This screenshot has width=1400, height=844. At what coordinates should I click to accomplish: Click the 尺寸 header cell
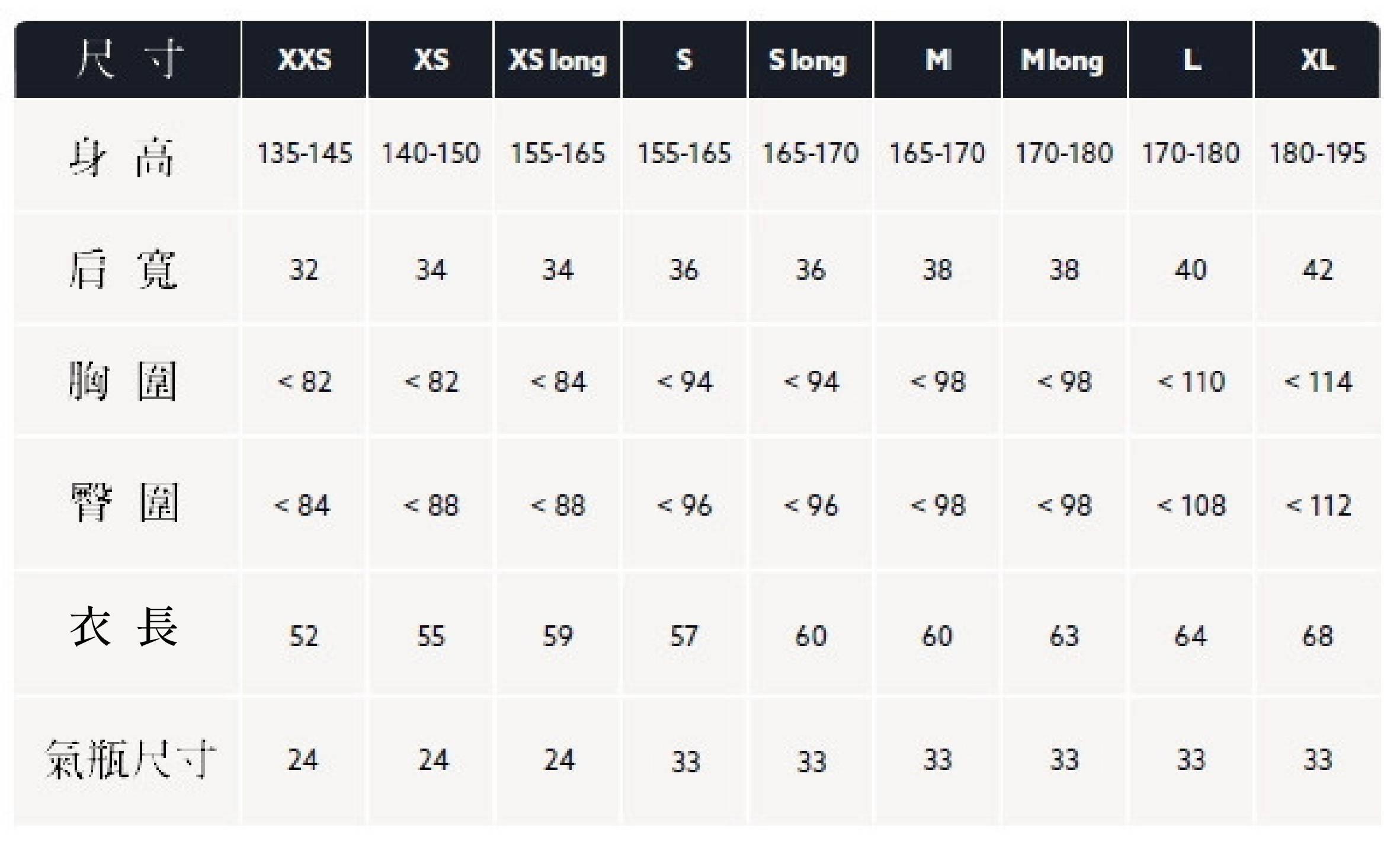[x=128, y=60]
